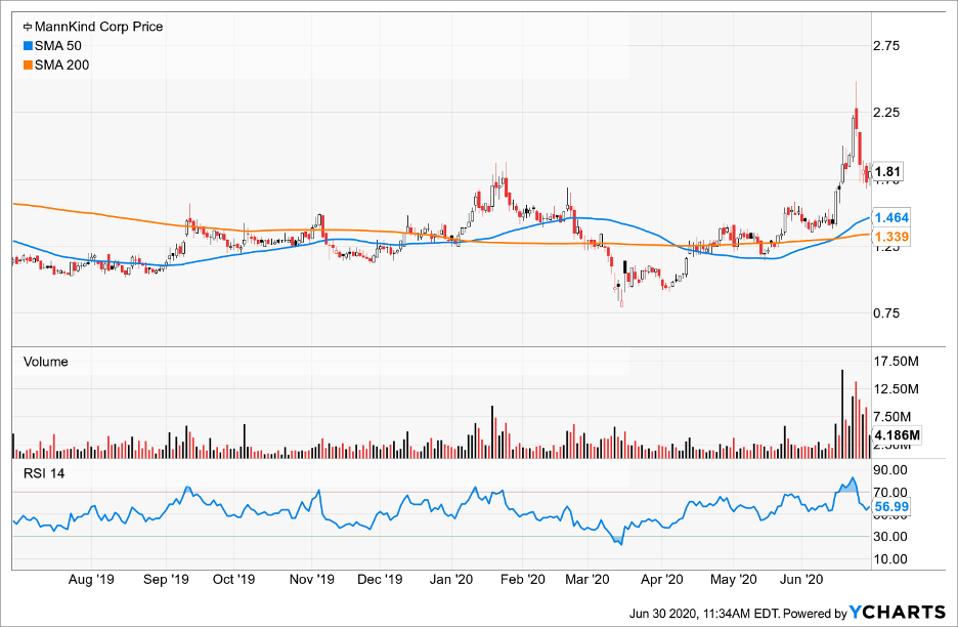This screenshot has width=958, height=627.
Task: Click the 17.50M volume axis label
Action: pyautogui.click(x=896, y=361)
